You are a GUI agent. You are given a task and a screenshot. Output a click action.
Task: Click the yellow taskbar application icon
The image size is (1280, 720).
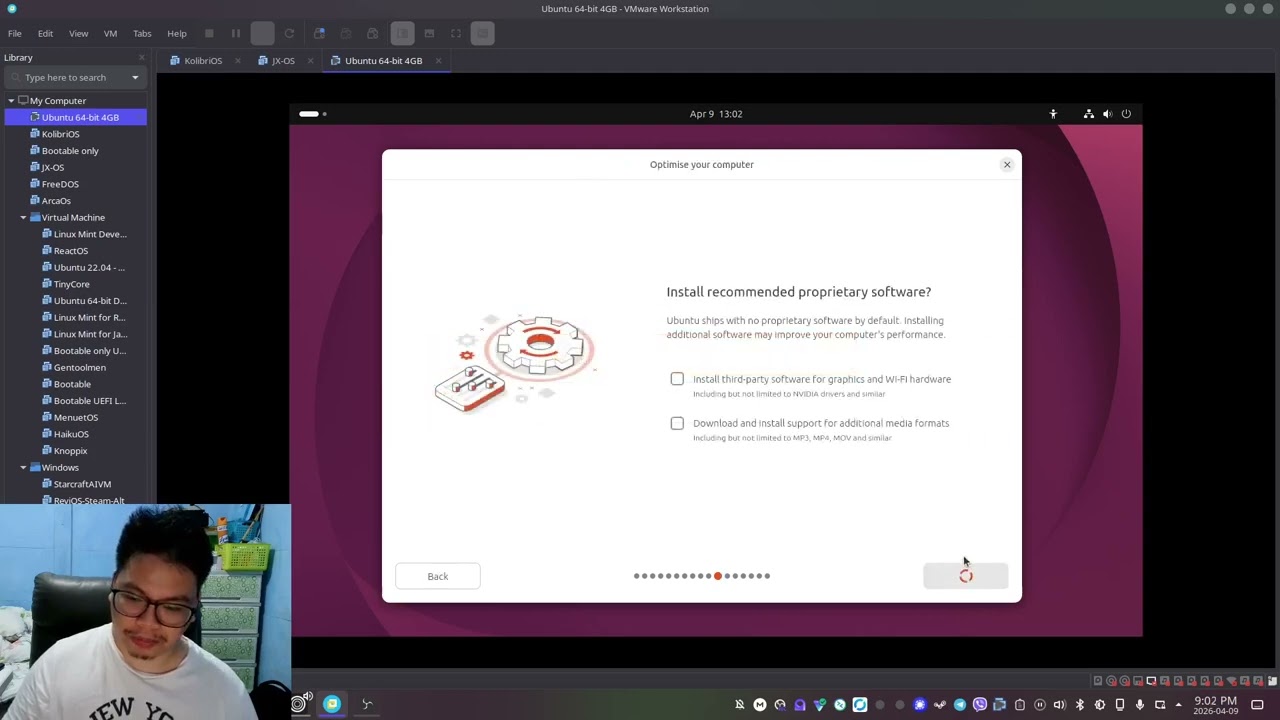[x=332, y=704]
